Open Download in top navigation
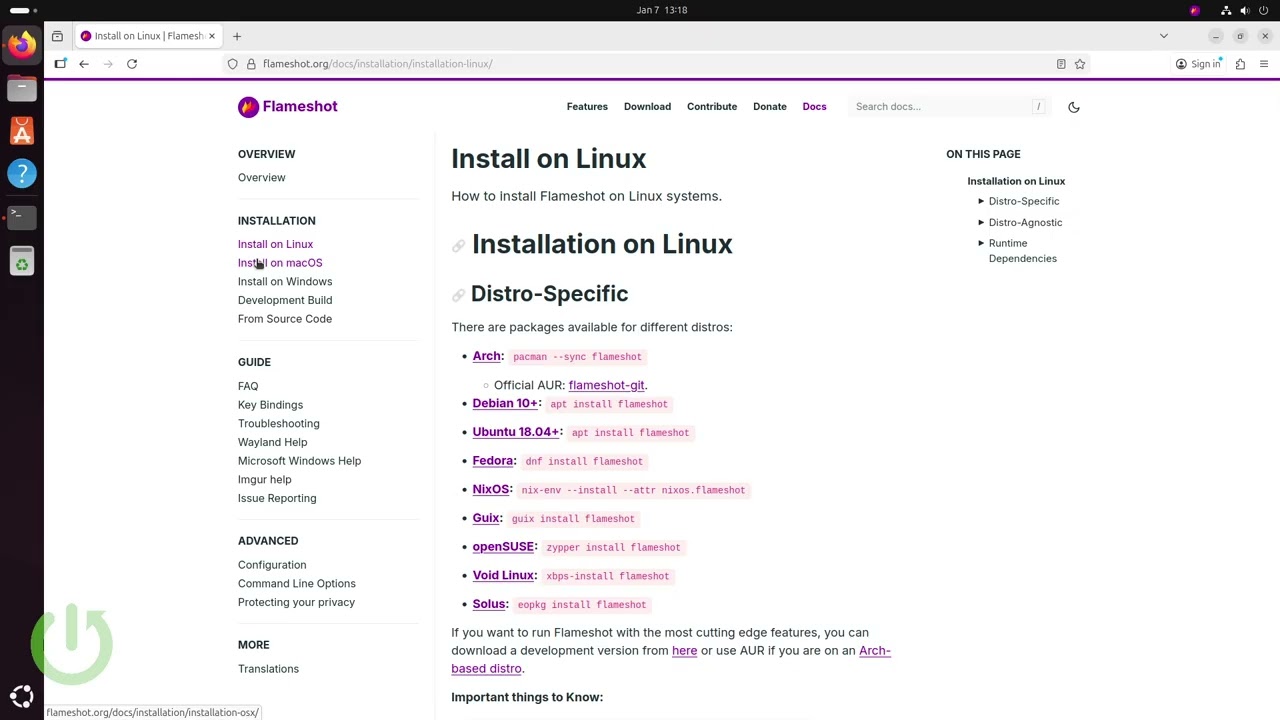1280x720 pixels. [647, 106]
